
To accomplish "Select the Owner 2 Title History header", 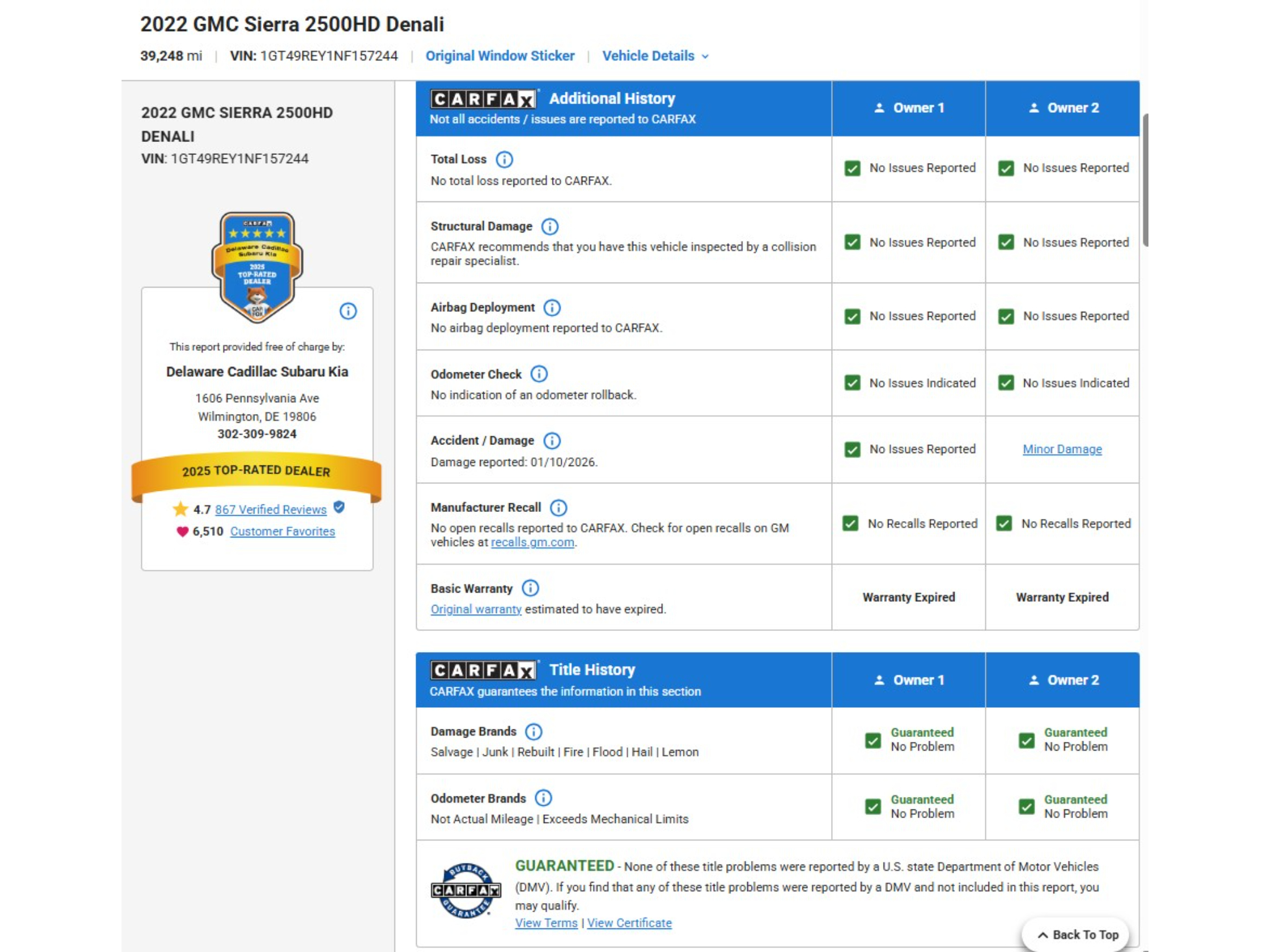I will coord(1062,680).
